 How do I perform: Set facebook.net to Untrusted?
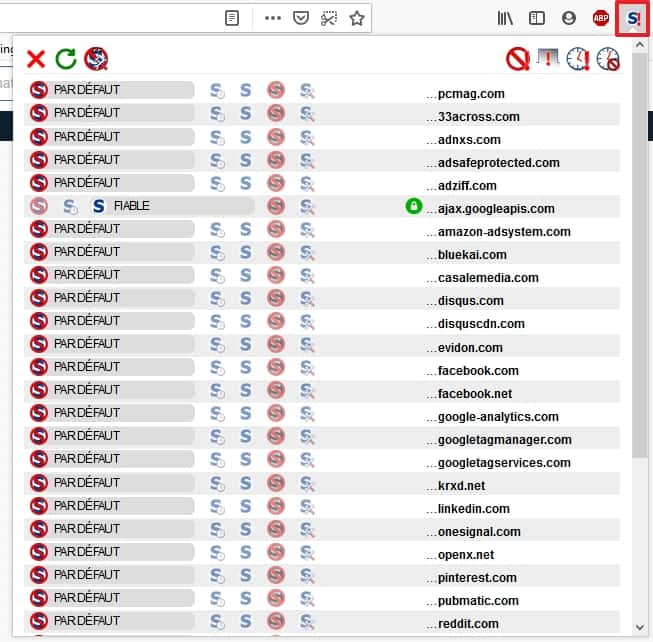pos(276,390)
